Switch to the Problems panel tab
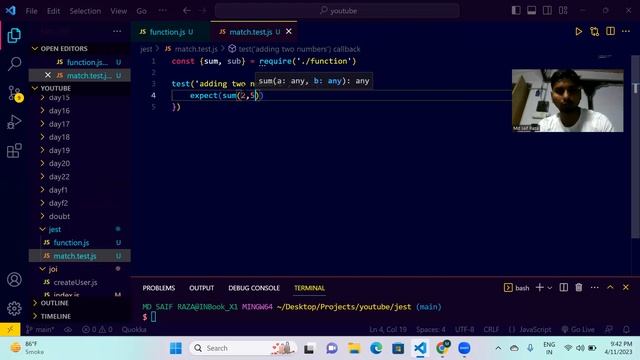Screen dimensions: 640x360 (x=159, y=288)
